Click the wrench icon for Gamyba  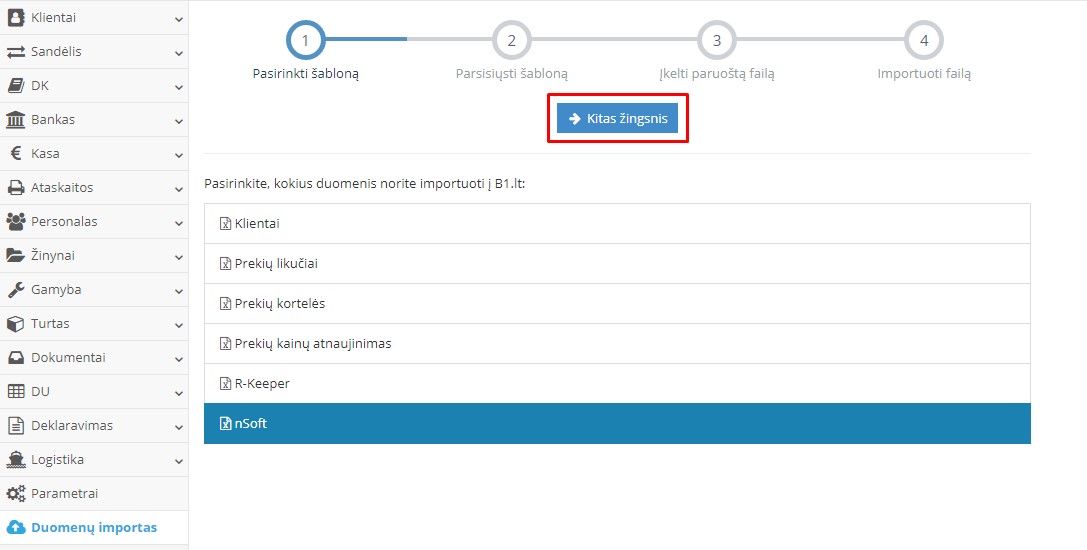coord(16,290)
